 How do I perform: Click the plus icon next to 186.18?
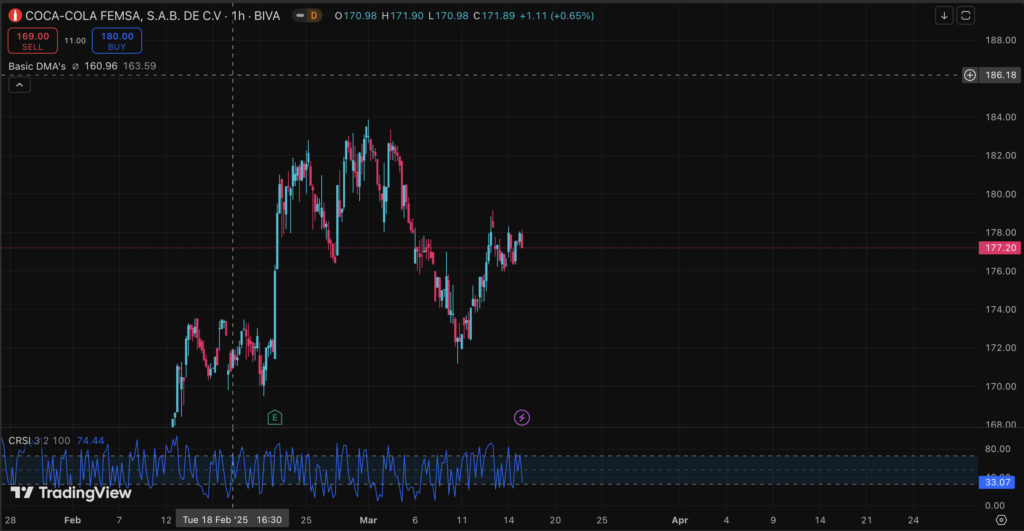point(970,75)
